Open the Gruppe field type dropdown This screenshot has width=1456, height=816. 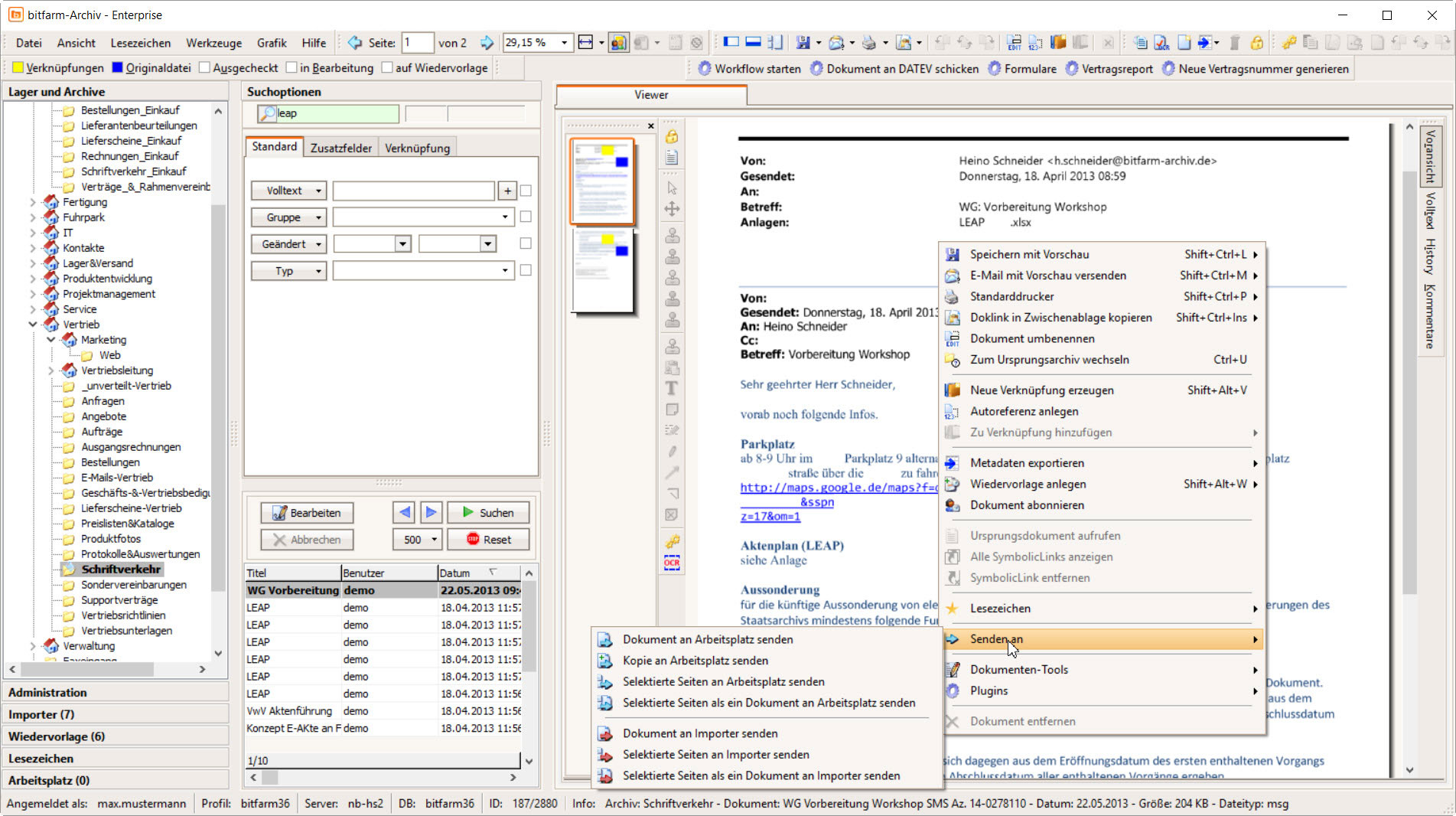point(288,217)
